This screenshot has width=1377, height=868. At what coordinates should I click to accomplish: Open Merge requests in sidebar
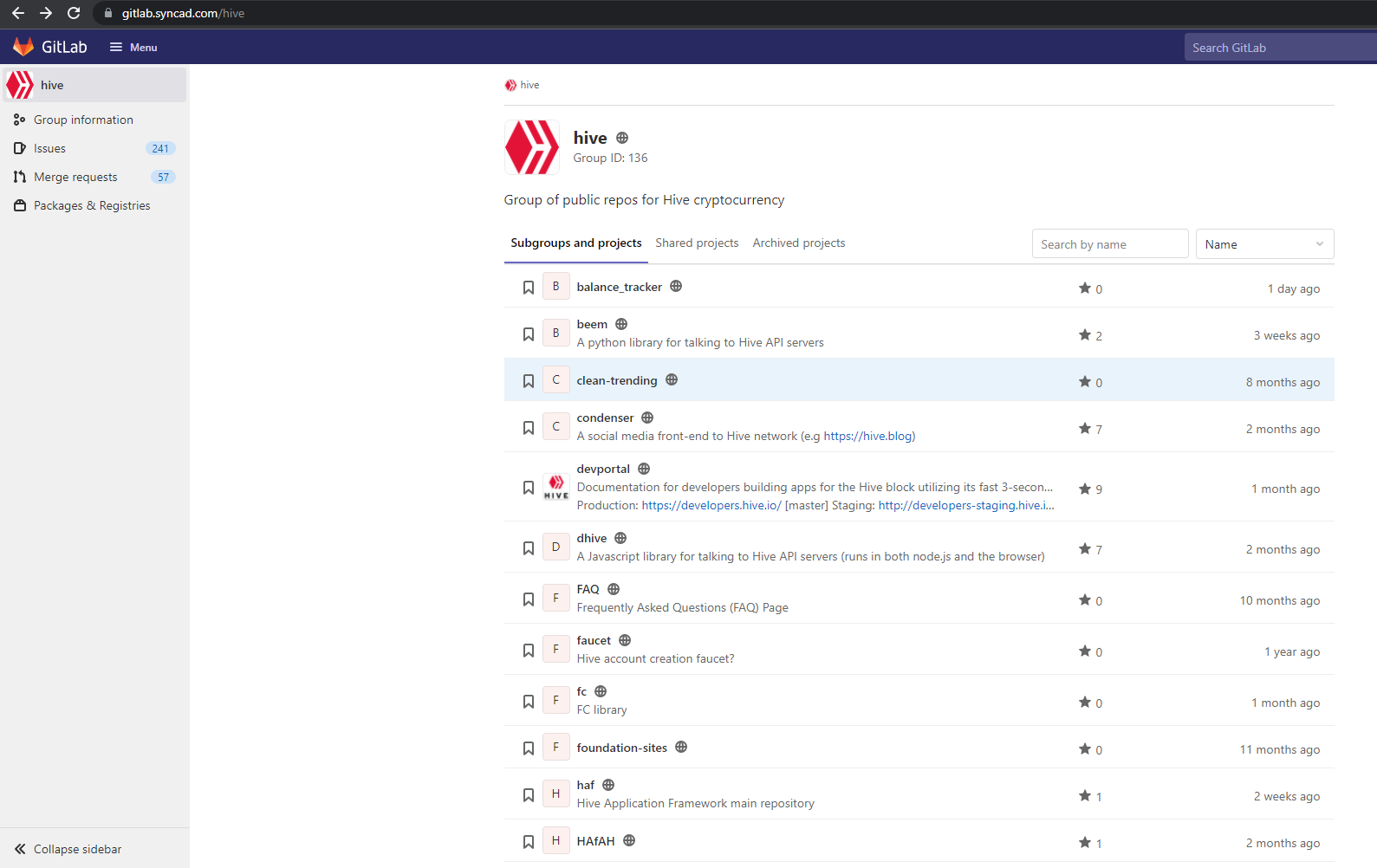coord(94,177)
